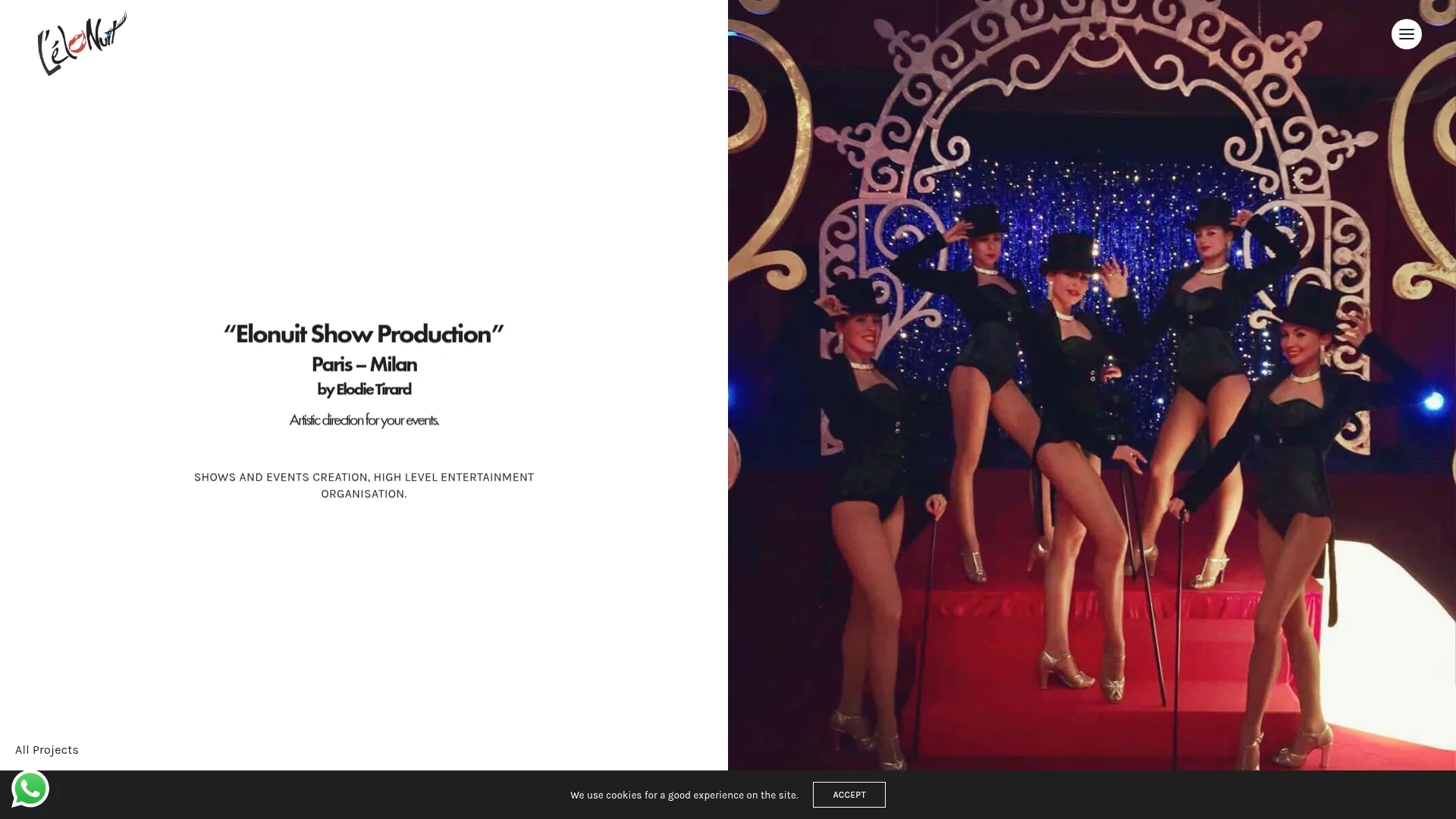The image size is (1456, 819).
Task: Click the "Elonuit Show Production" heading
Action: [364, 334]
